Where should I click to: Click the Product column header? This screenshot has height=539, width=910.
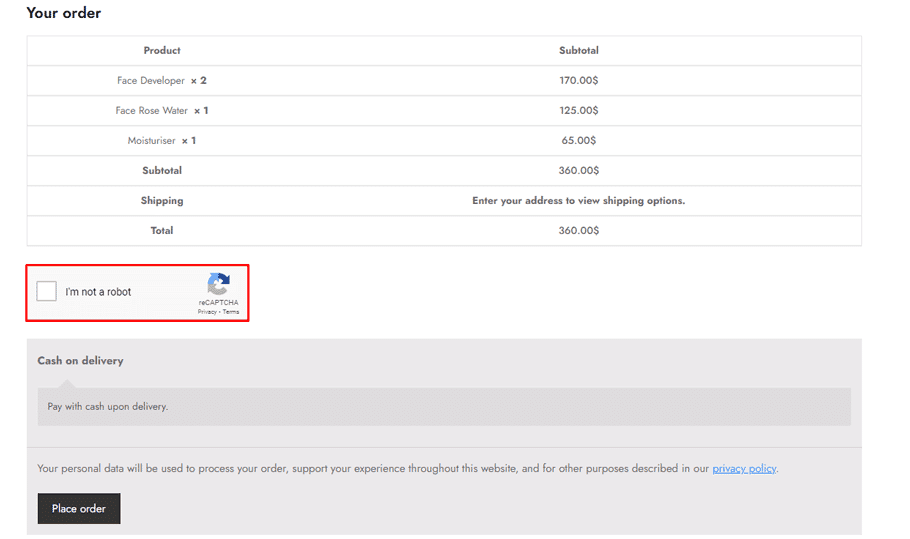pyautogui.click(x=162, y=50)
